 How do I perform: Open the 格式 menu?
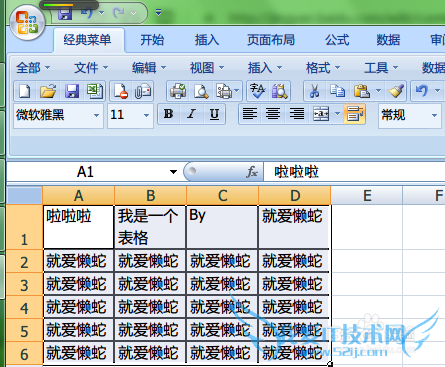(323, 68)
